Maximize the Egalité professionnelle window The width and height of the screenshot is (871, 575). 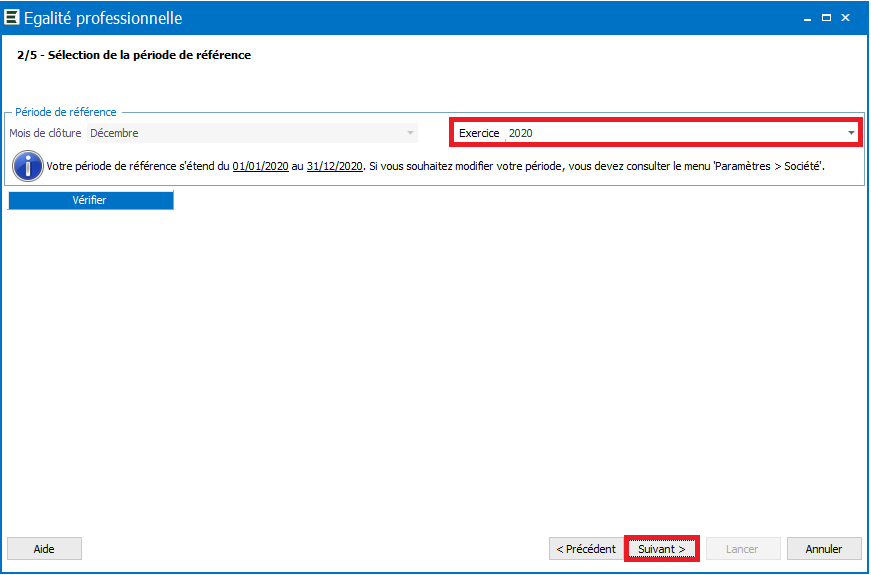[826, 18]
